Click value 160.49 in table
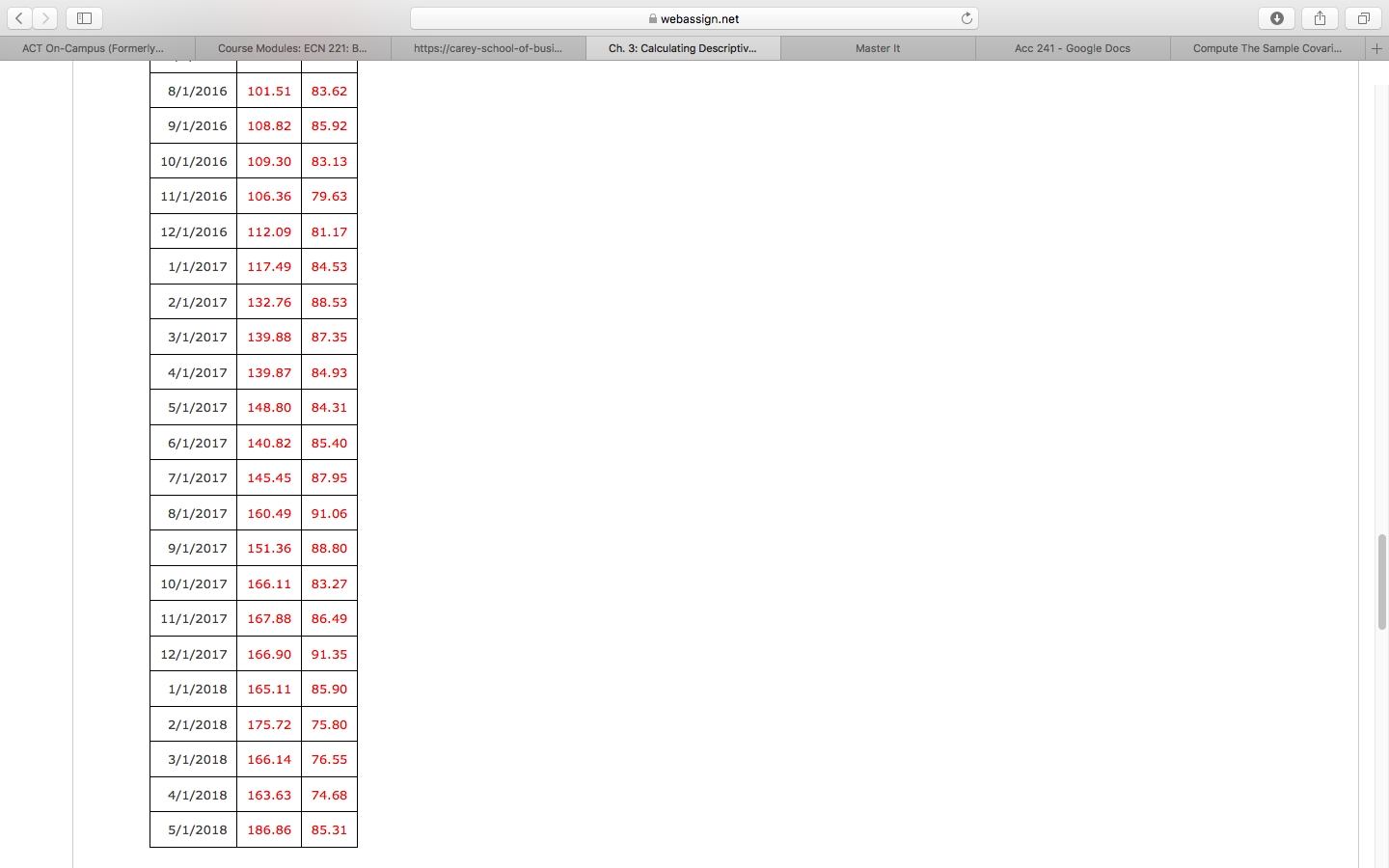The height and width of the screenshot is (868, 1389). [269, 513]
